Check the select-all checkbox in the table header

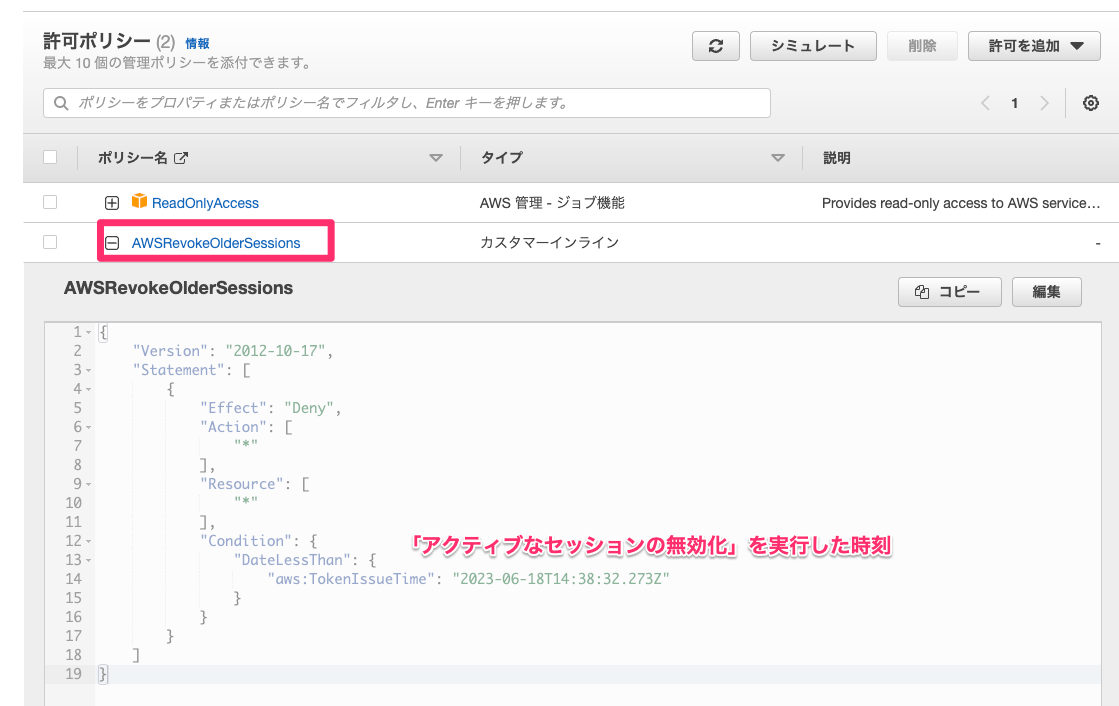point(51,157)
